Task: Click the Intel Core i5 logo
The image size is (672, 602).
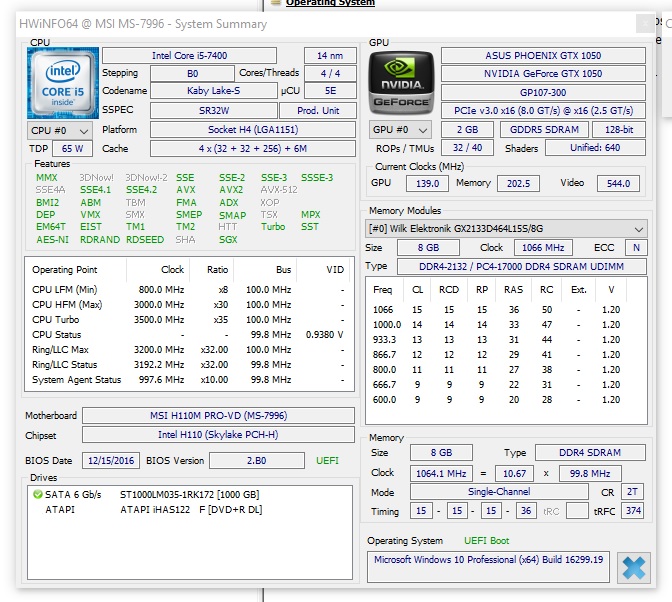Action: pos(63,83)
